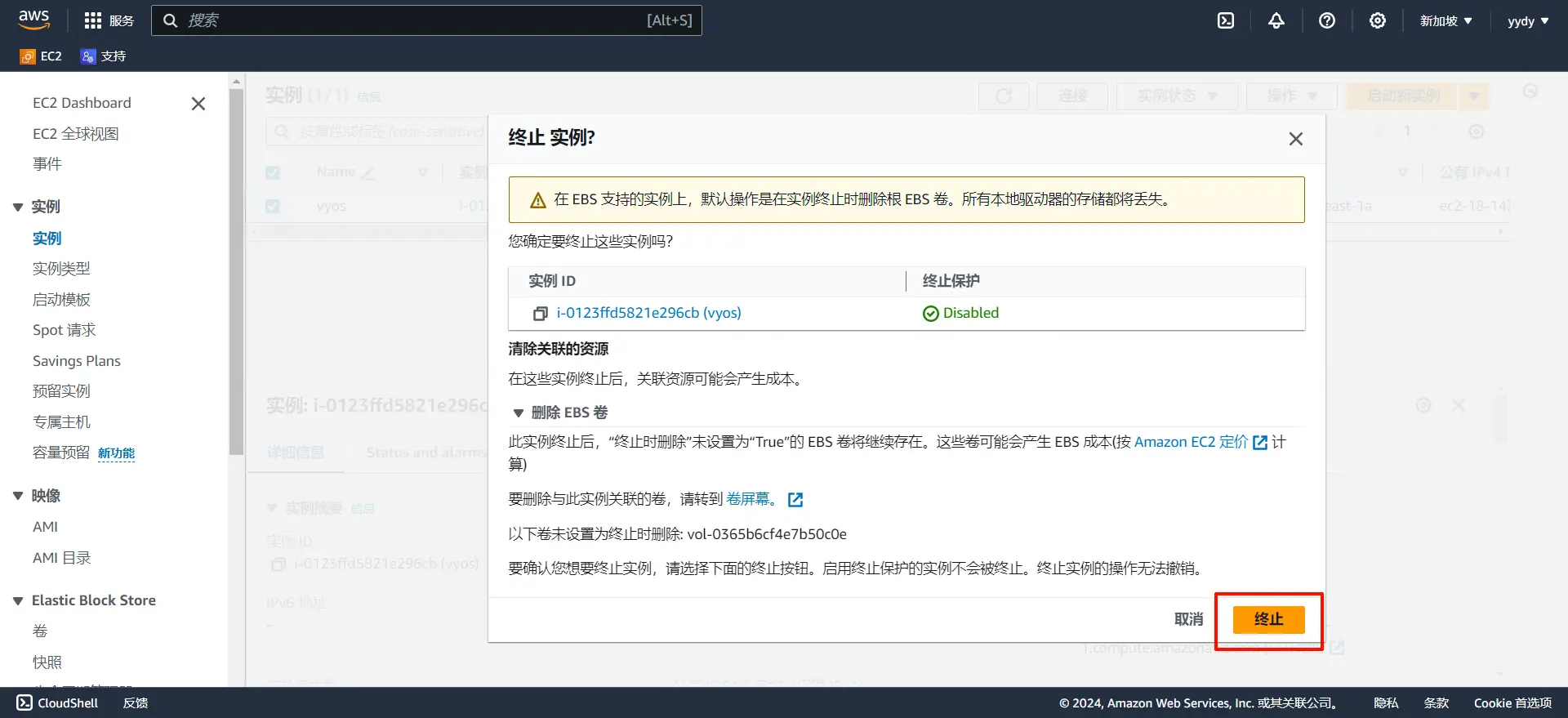Open Spot 请求 in sidebar
1568x718 pixels.
pos(65,330)
